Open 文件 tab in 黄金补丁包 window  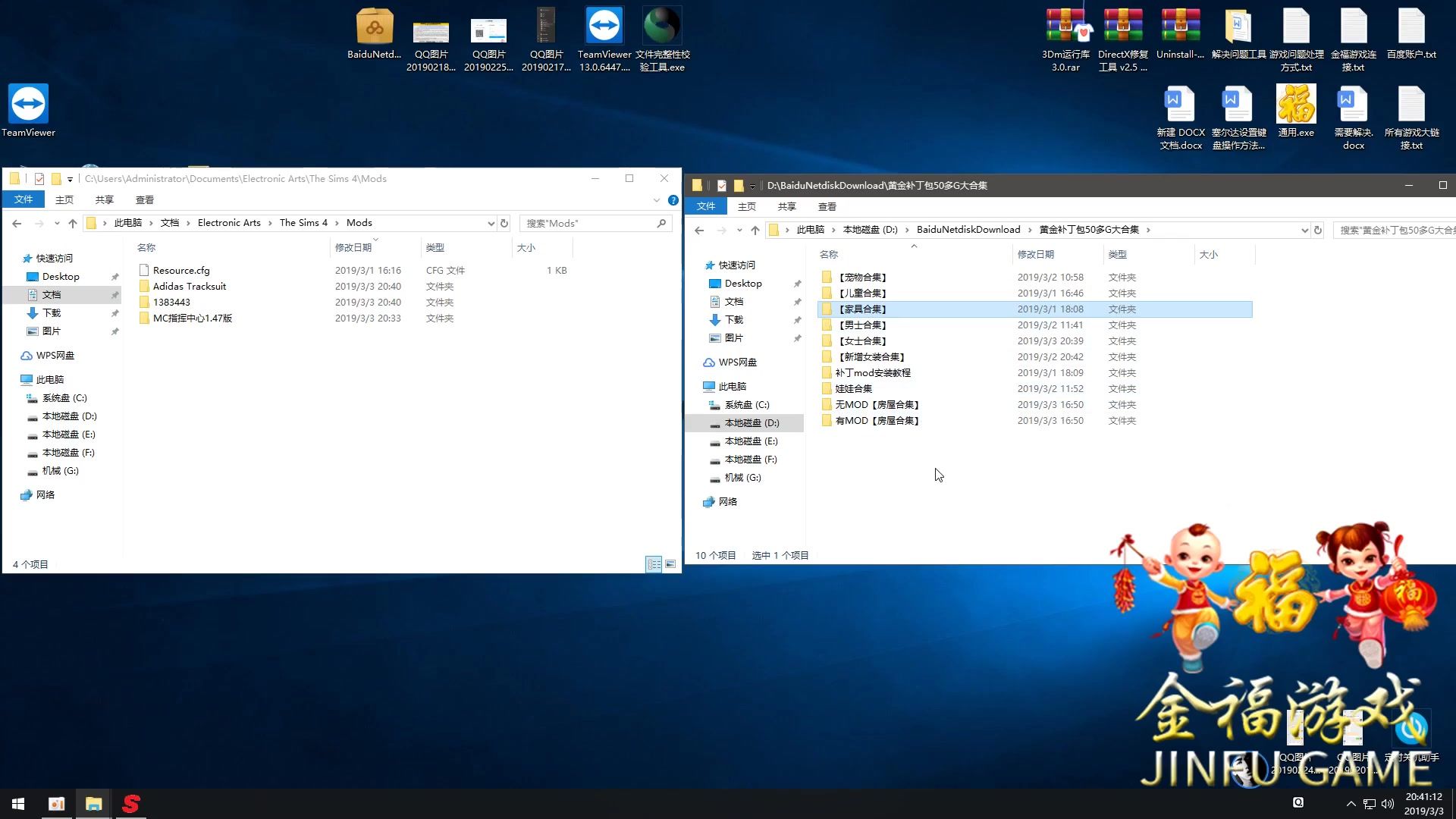(x=706, y=206)
